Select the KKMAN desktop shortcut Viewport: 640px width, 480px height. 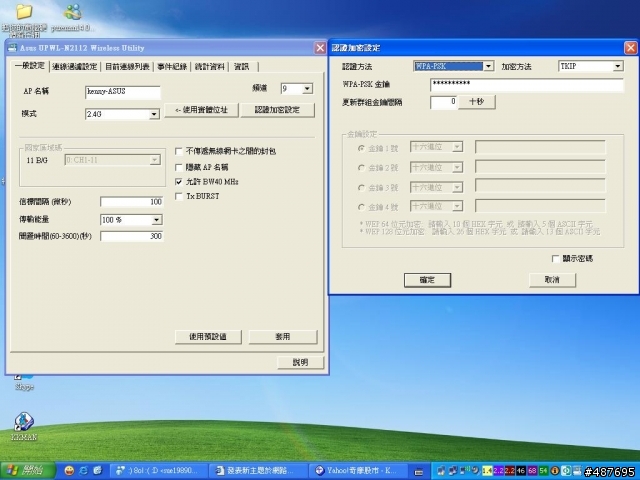pyautogui.click(x=24, y=422)
